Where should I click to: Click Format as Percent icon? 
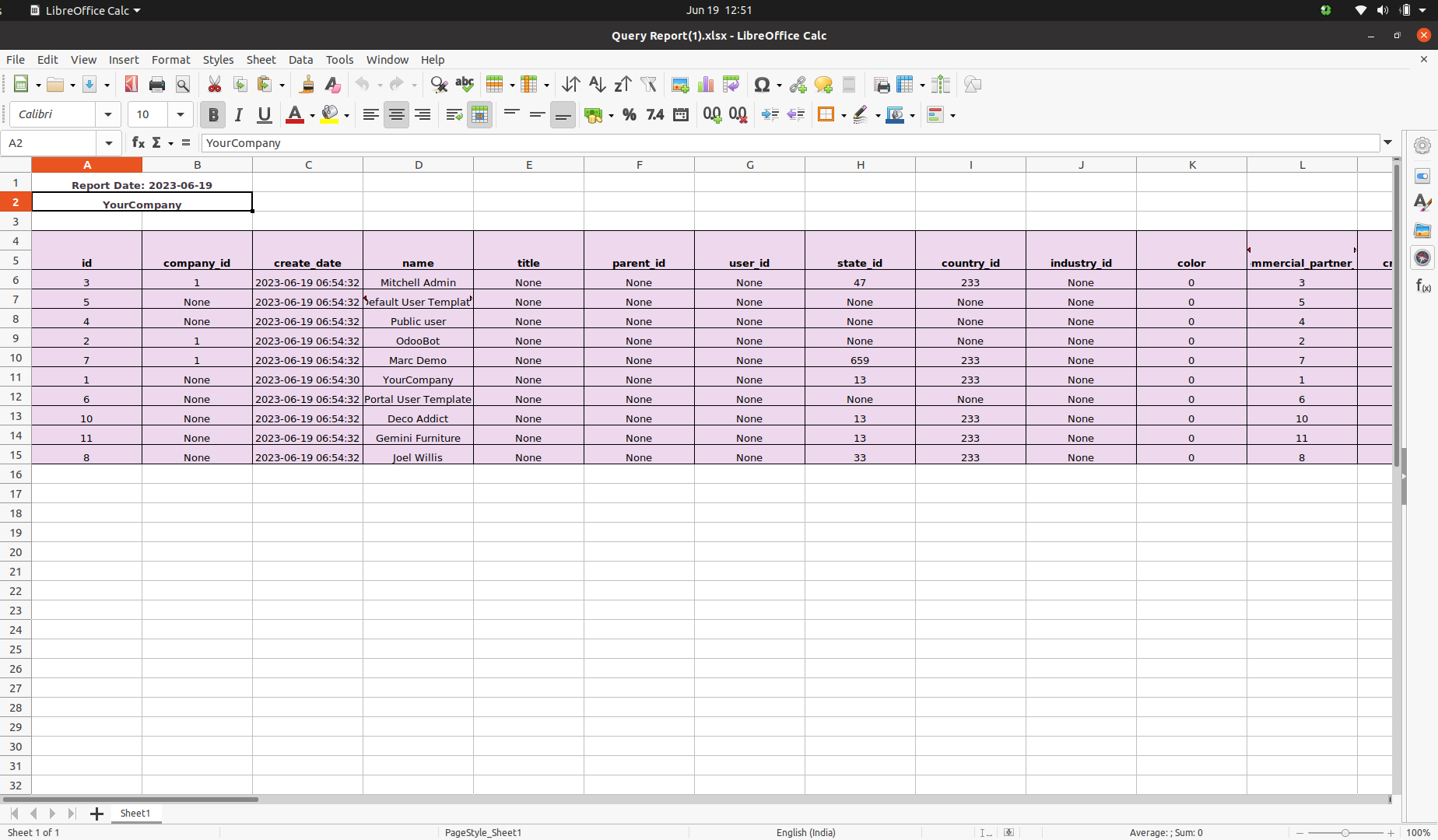coord(629,115)
